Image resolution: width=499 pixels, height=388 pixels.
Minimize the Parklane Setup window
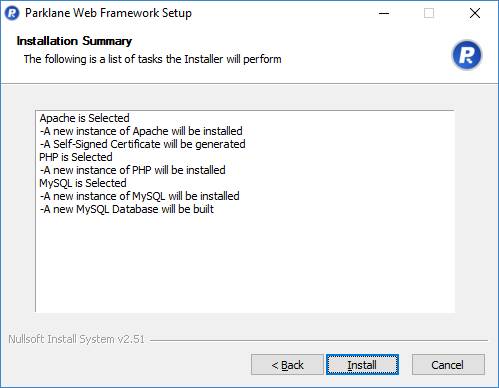[x=384, y=13]
